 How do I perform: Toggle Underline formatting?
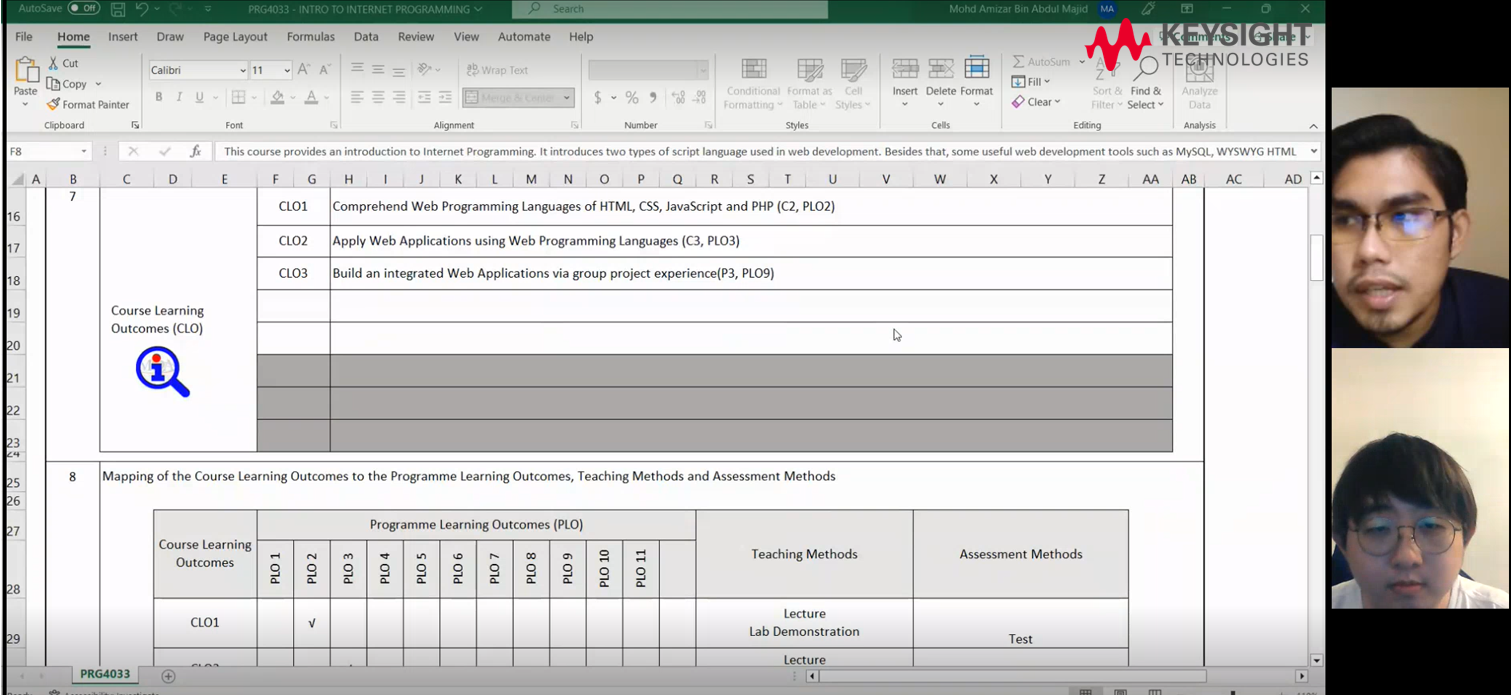pyautogui.click(x=200, y=97)
